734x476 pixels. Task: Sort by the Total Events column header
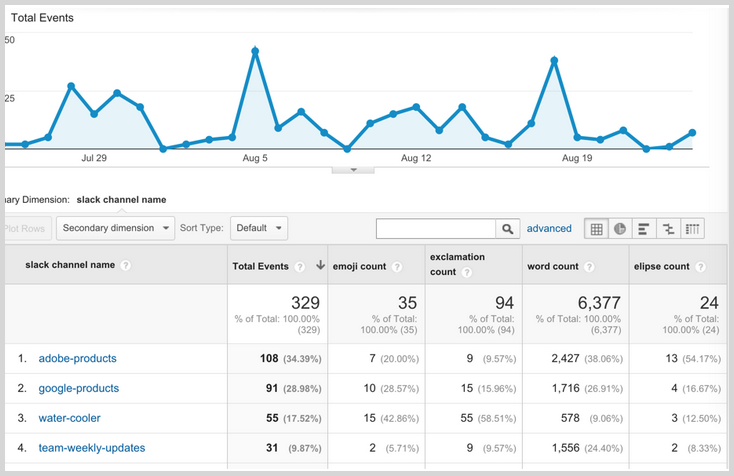[x=260, y=266]
